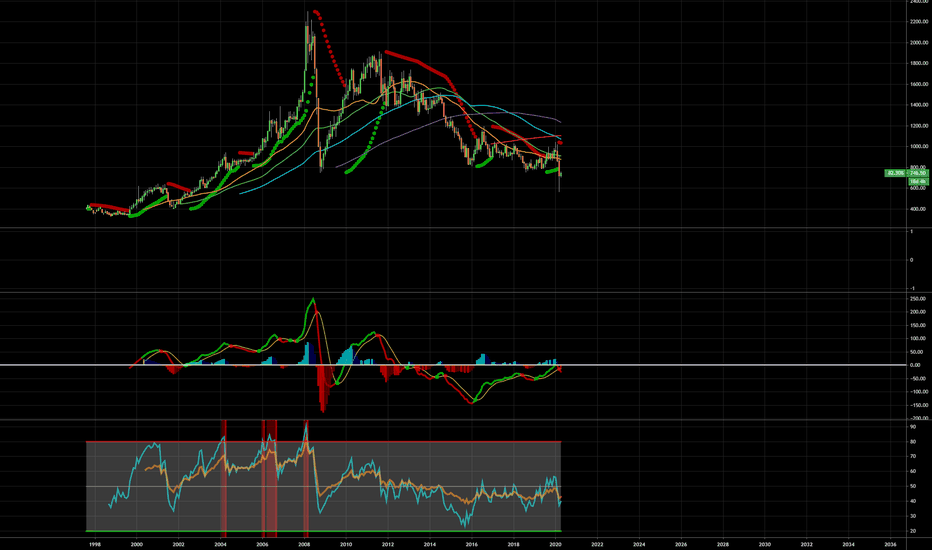The height and width of the screenshot is (550, 932).
Task: Click the 2030 year on time axis
Action: coord(765,544)
